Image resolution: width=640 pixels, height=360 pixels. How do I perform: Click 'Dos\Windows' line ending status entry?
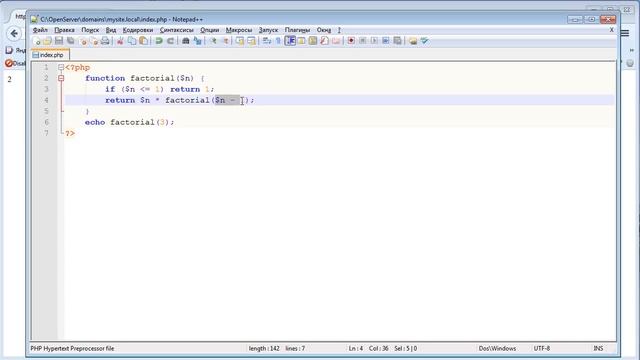coord(497,349)
